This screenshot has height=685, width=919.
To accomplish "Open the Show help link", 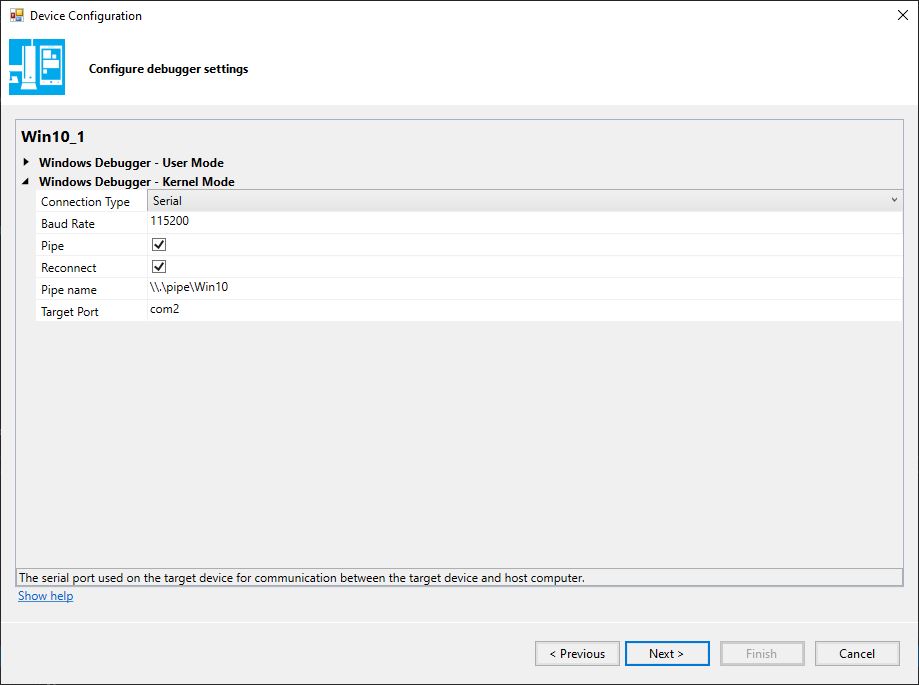I will (45, 596).
